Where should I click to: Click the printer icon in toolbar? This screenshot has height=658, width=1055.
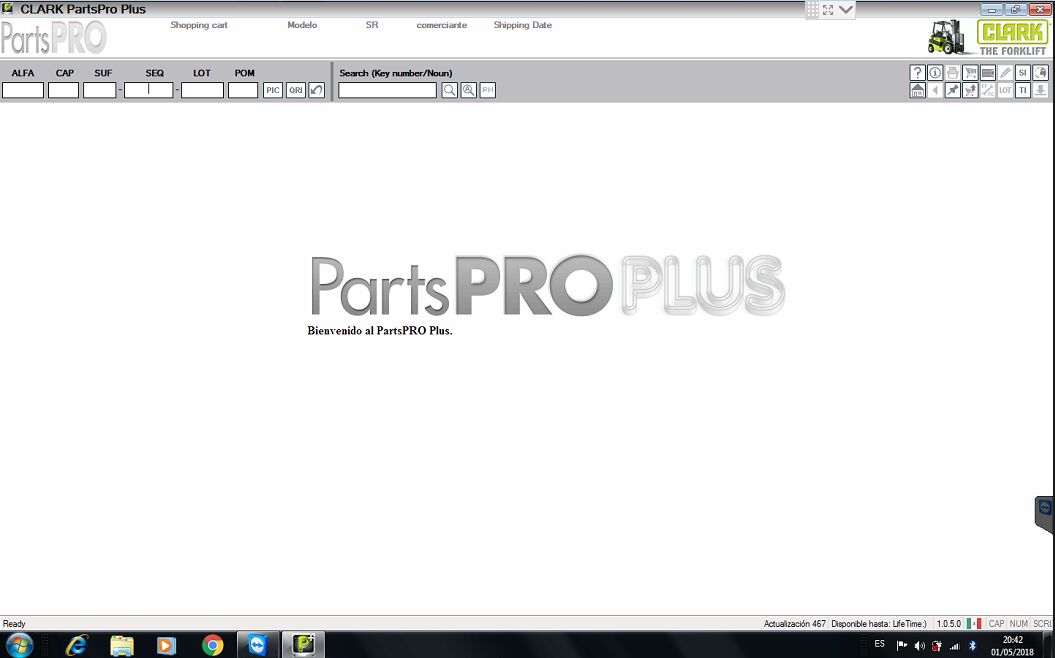(x=953, y=73)
